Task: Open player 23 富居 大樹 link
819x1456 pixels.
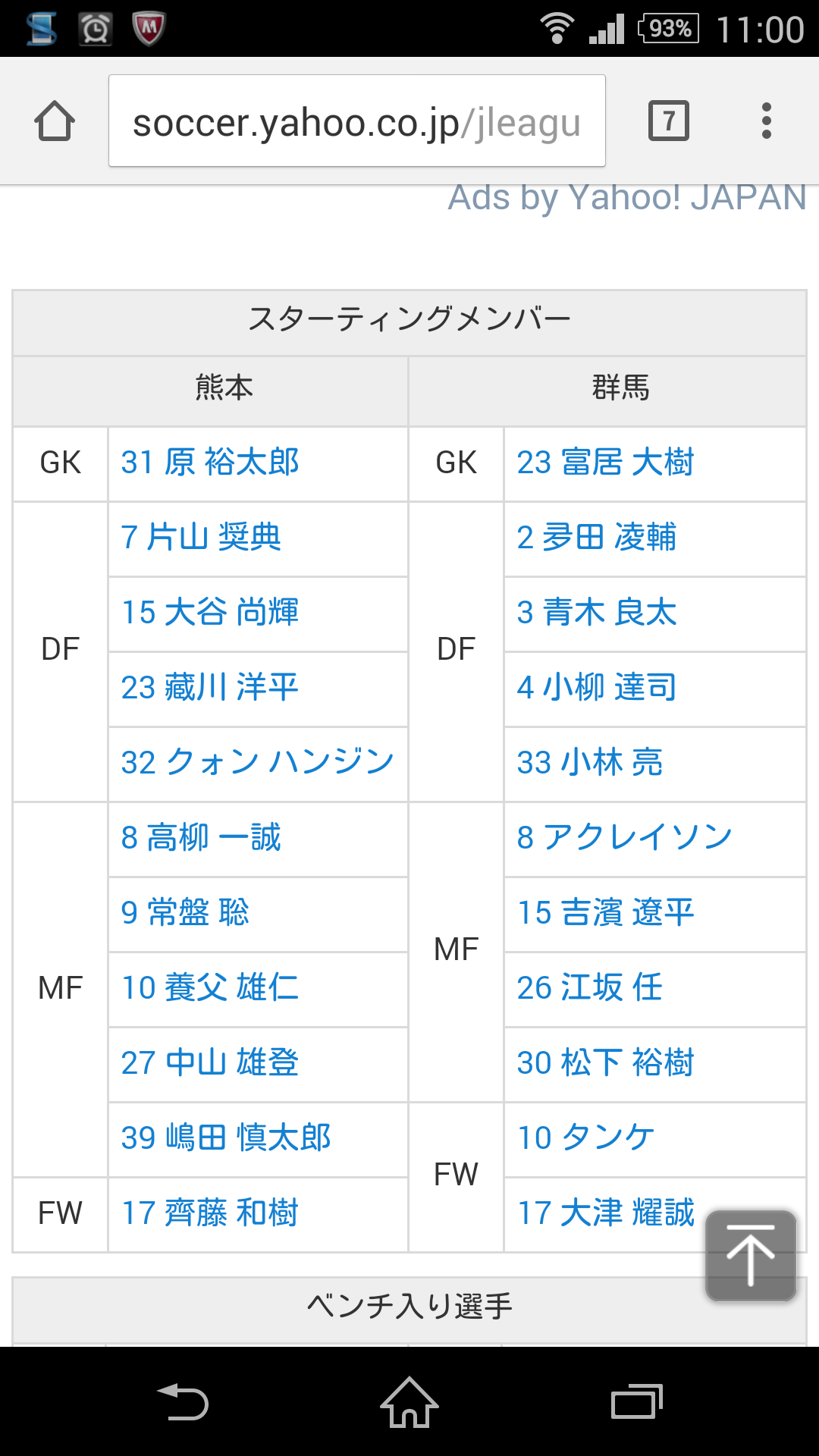Action: (x=605, y=462)
